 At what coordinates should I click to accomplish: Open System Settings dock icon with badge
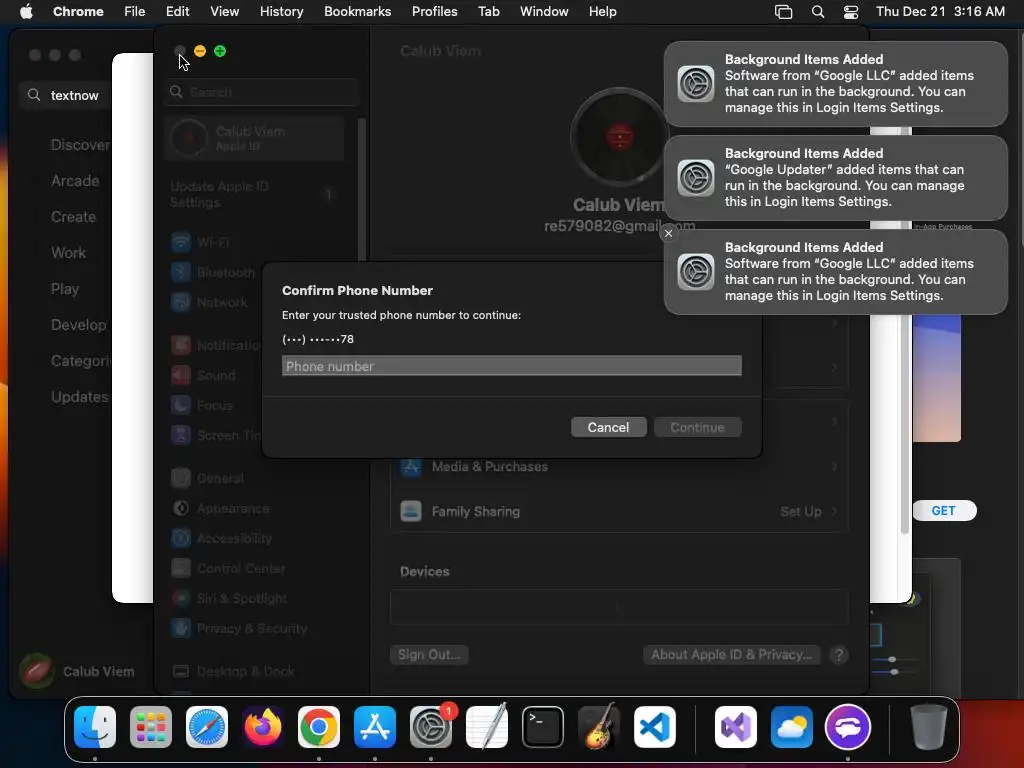point(431,727)
